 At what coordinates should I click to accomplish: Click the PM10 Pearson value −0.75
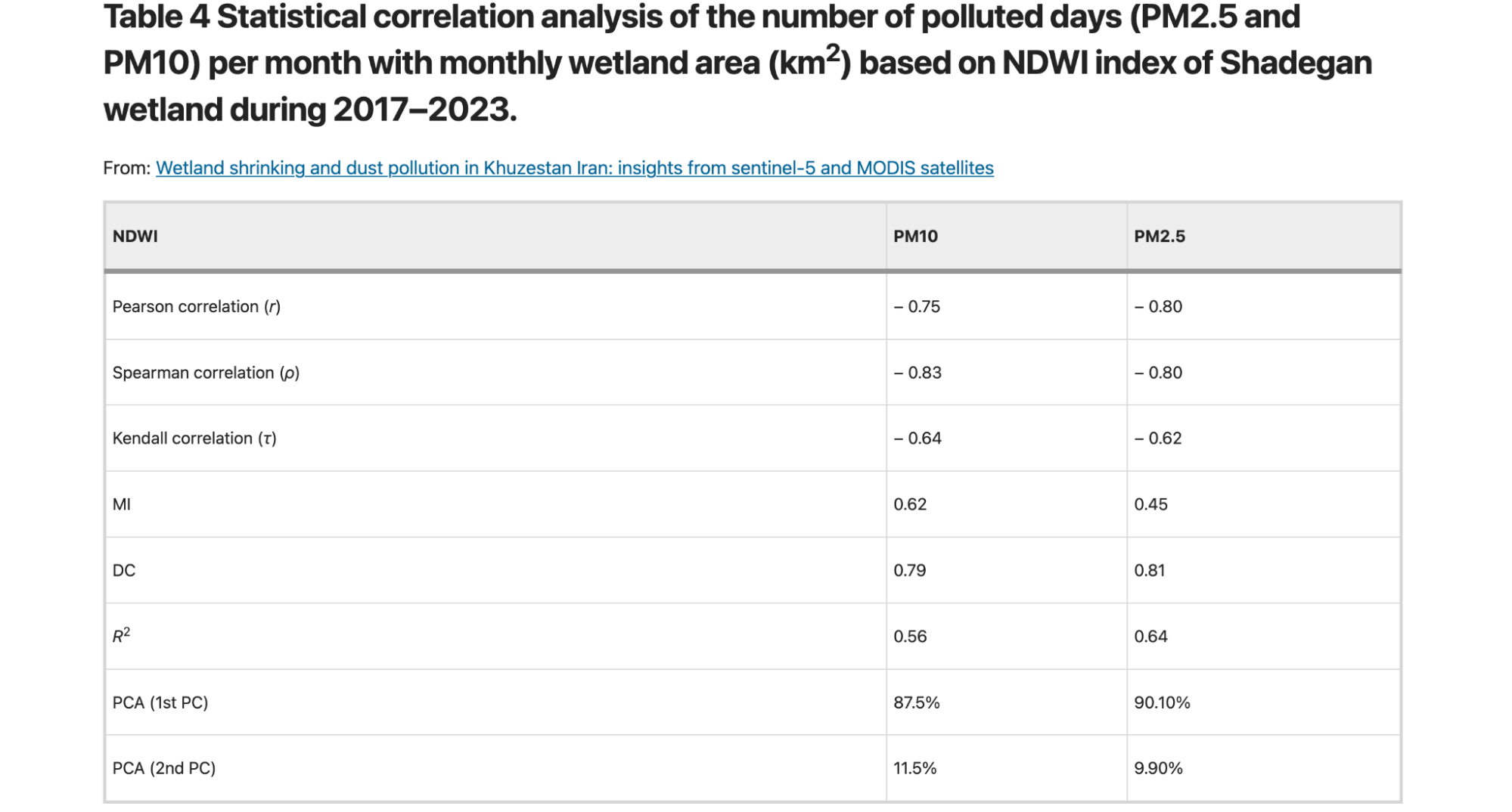tap(917, 306)
